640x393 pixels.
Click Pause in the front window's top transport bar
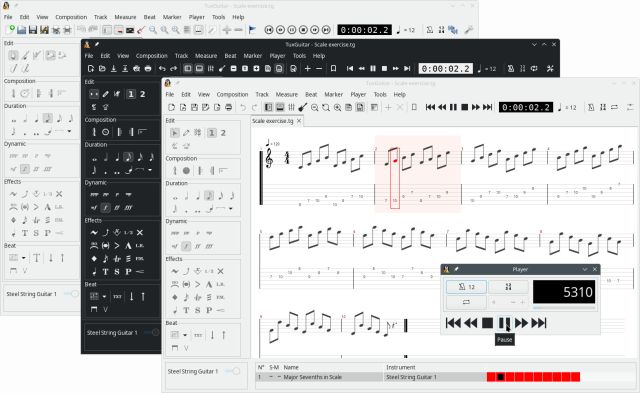[x=453, y=107]
